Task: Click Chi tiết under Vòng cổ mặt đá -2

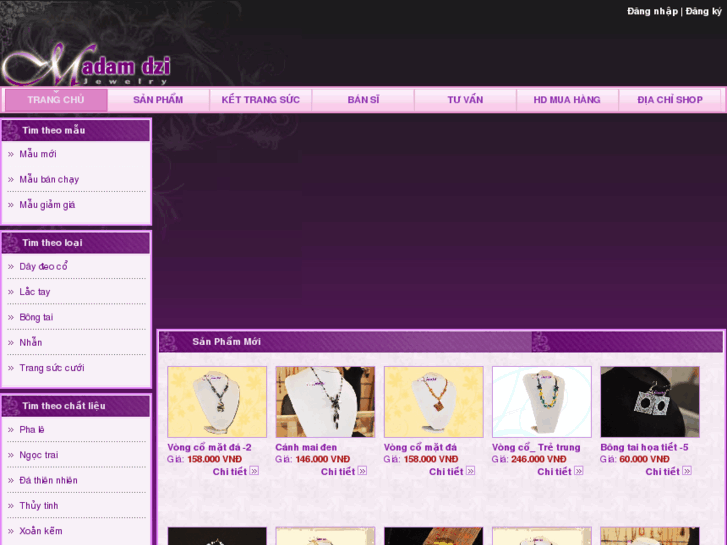Action: pyautogui.click(x=230, y=472)
